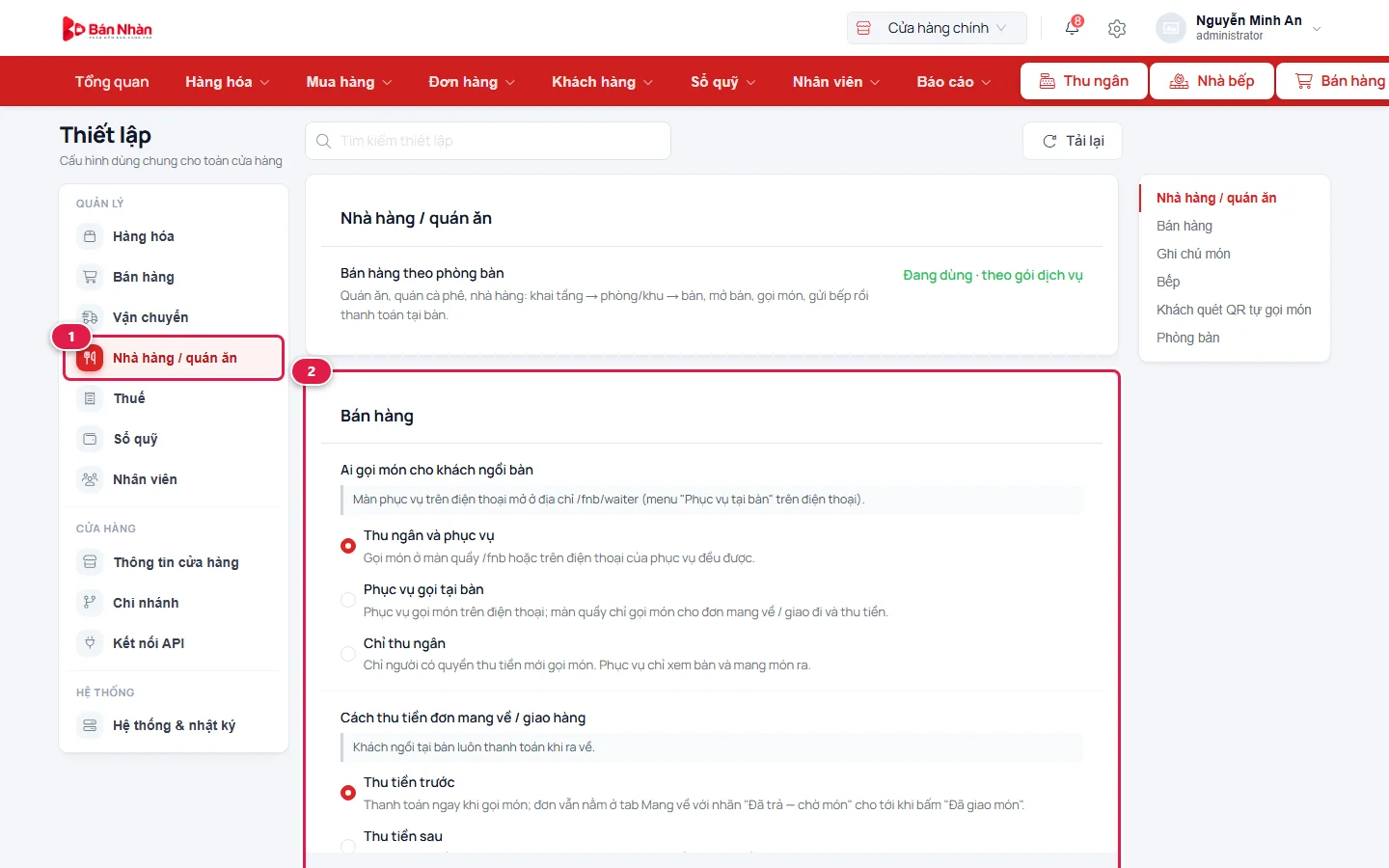
Task: Click the Nguyễn Minh An avatar icon
Action: click(x=1170, y=28)
